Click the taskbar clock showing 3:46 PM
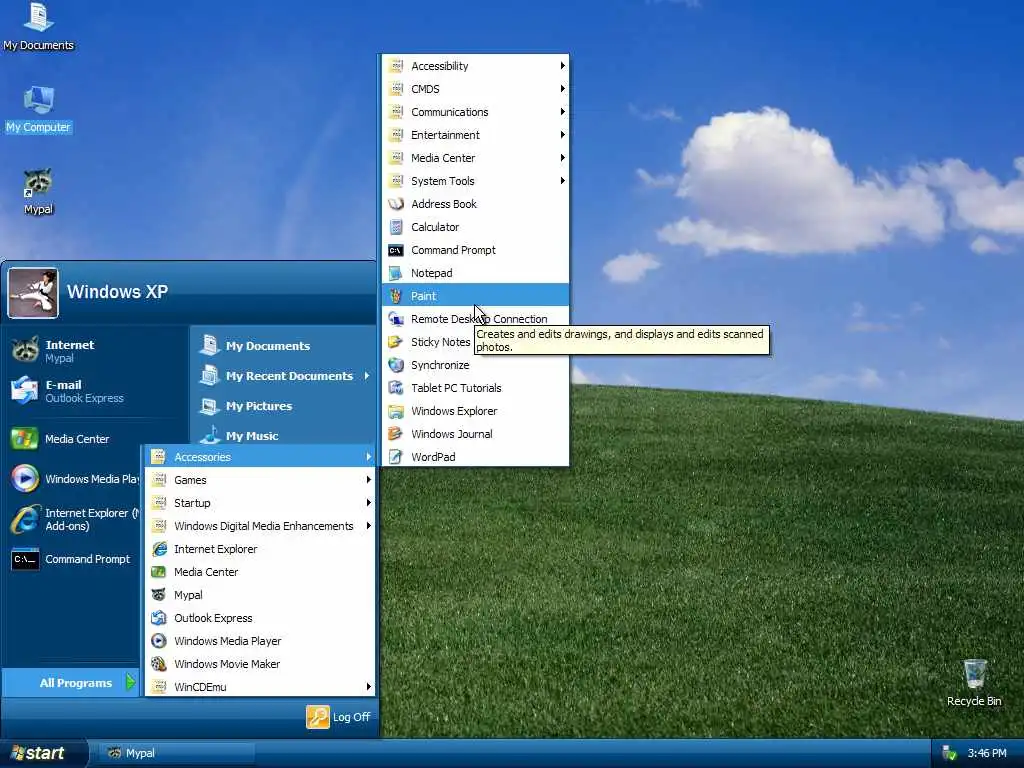This screenshot has height=768, width=1024. (987, 753)
